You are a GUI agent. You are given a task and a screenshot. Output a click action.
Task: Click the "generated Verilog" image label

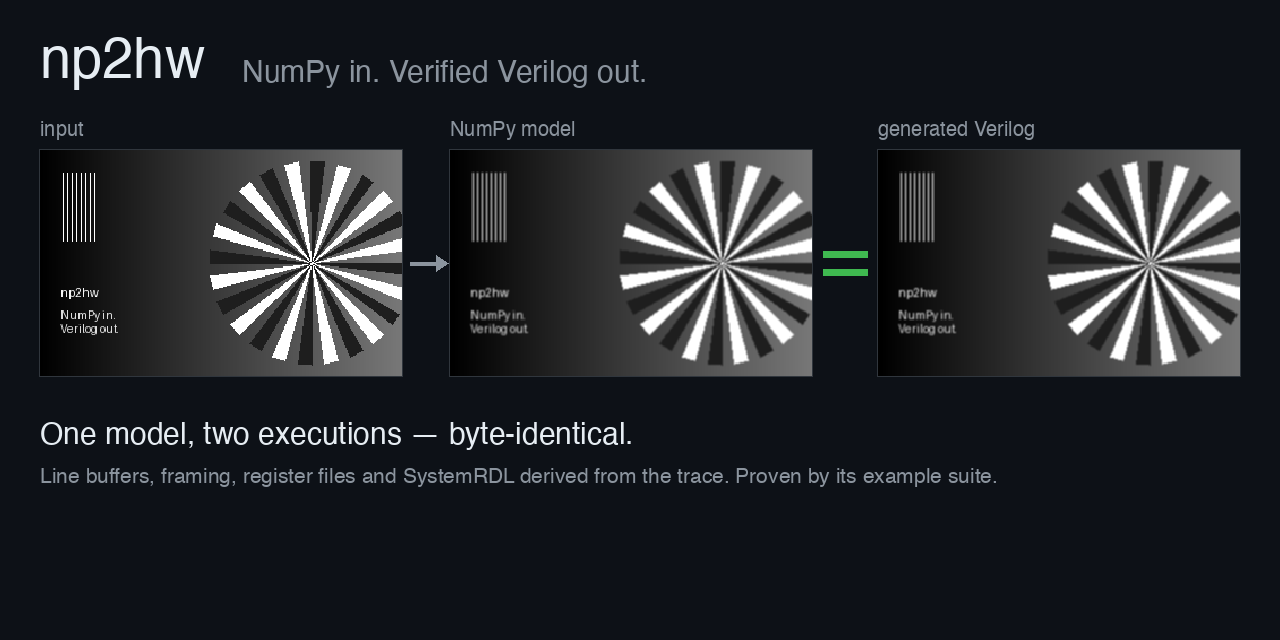coord(956,129)
